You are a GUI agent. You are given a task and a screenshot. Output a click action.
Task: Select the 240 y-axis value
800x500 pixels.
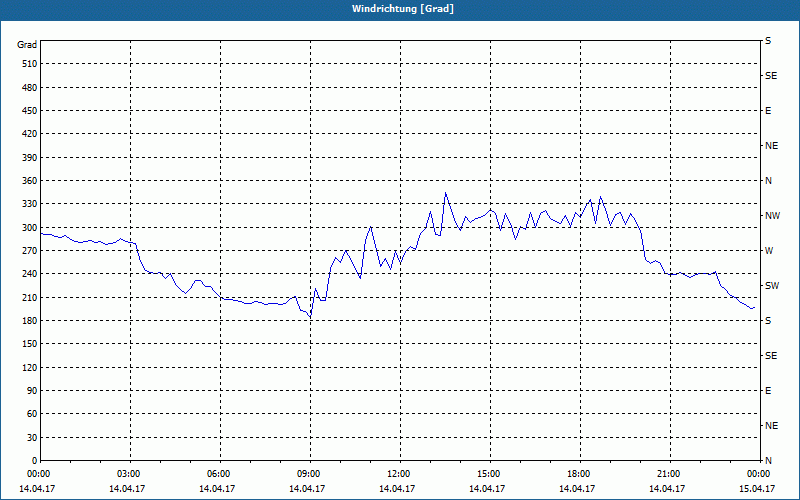click(30, 274)
